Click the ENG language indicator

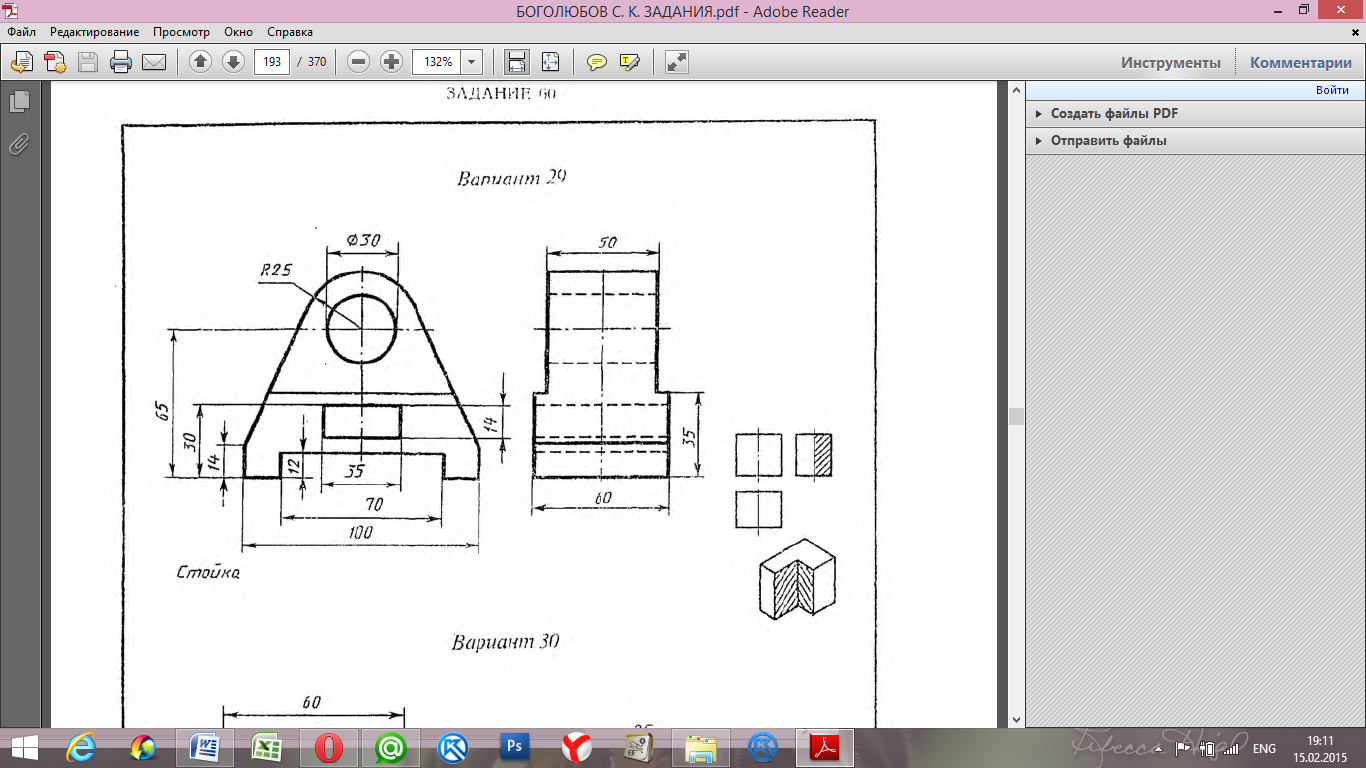click(1264, 748)
